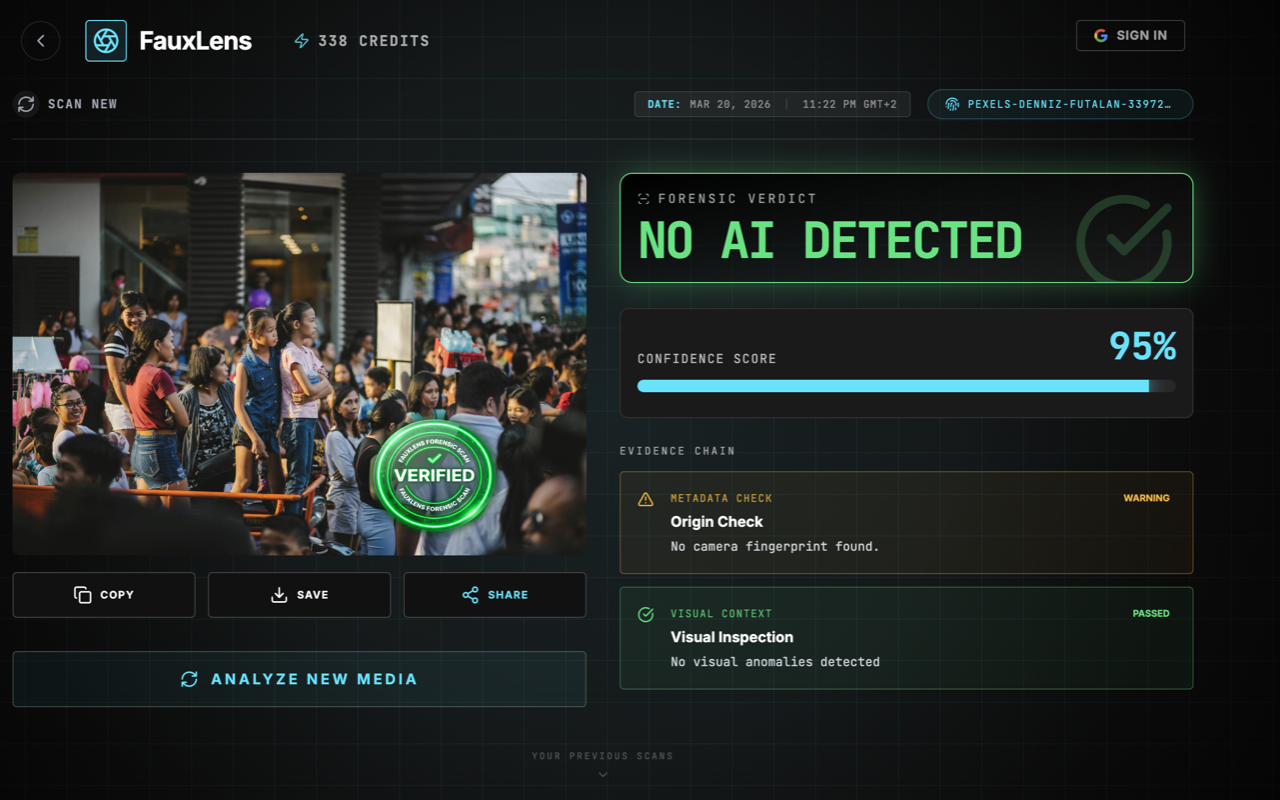
Task: Click Analyze New Media button
Action: (299, 679)
